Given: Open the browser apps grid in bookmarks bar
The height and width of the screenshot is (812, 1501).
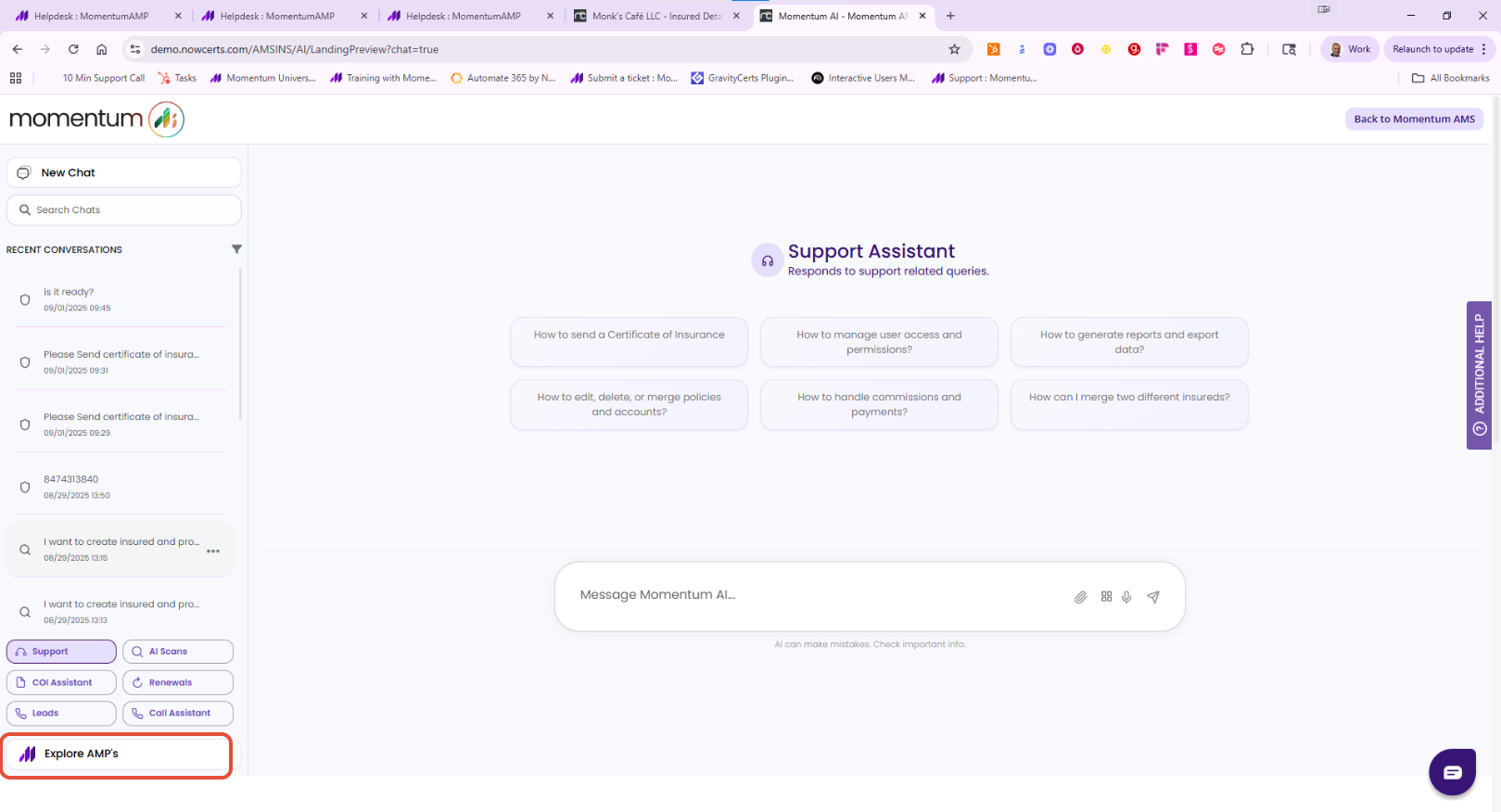Looking at the screenshot, I should [16, 78].
